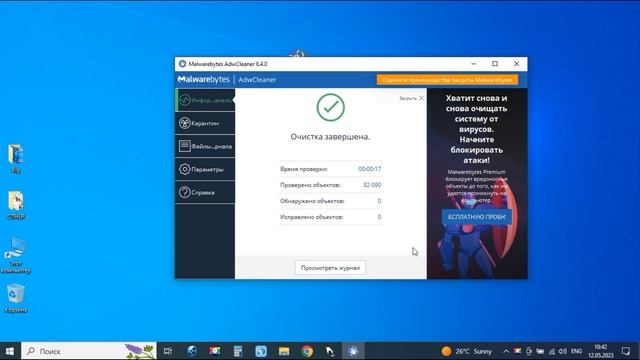The width and height of the screenshot is (640, 360).
Task: Maximize the AdwCleaner window
Action: 495,64
